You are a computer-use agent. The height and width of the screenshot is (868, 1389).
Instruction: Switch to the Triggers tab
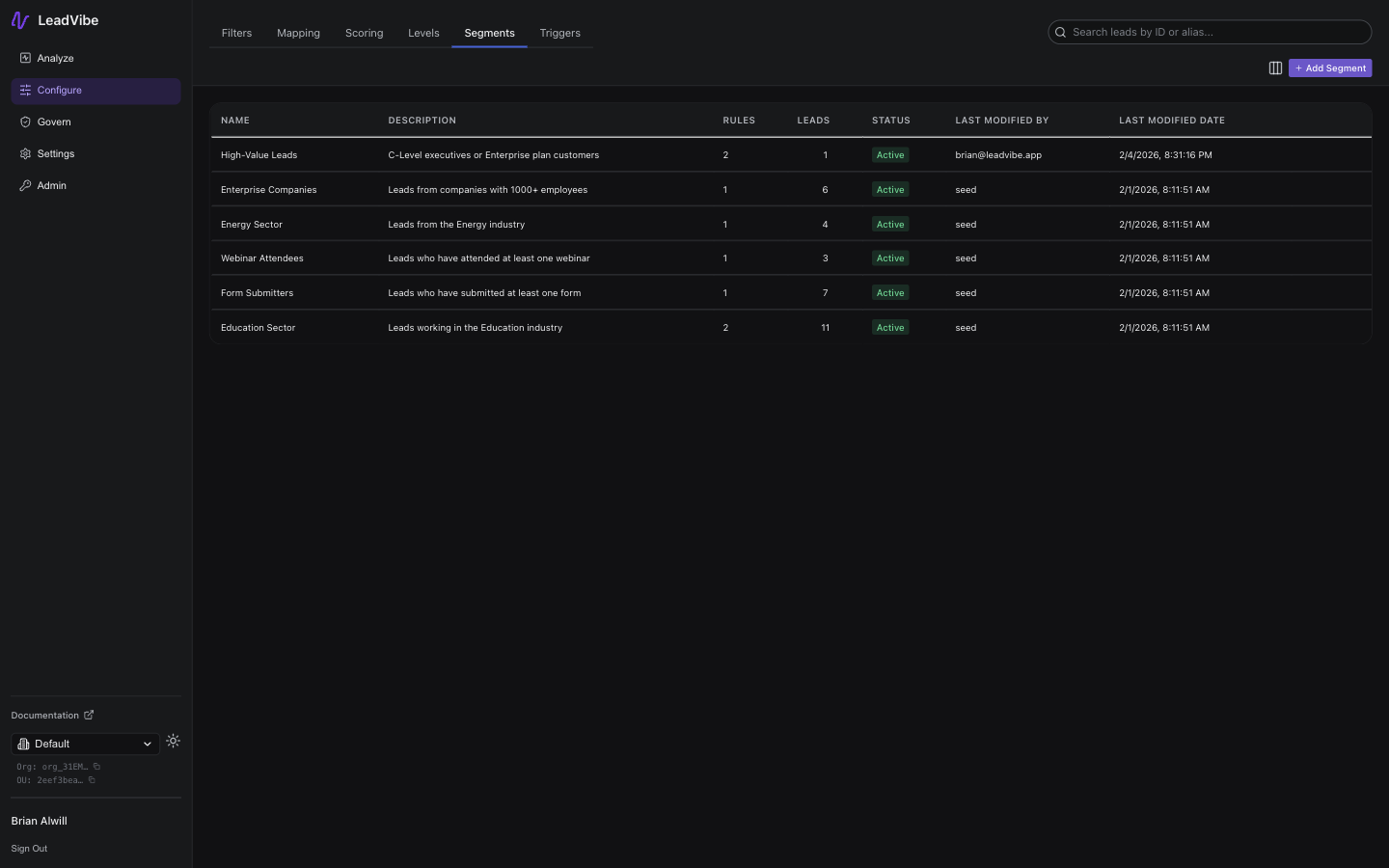559,32
